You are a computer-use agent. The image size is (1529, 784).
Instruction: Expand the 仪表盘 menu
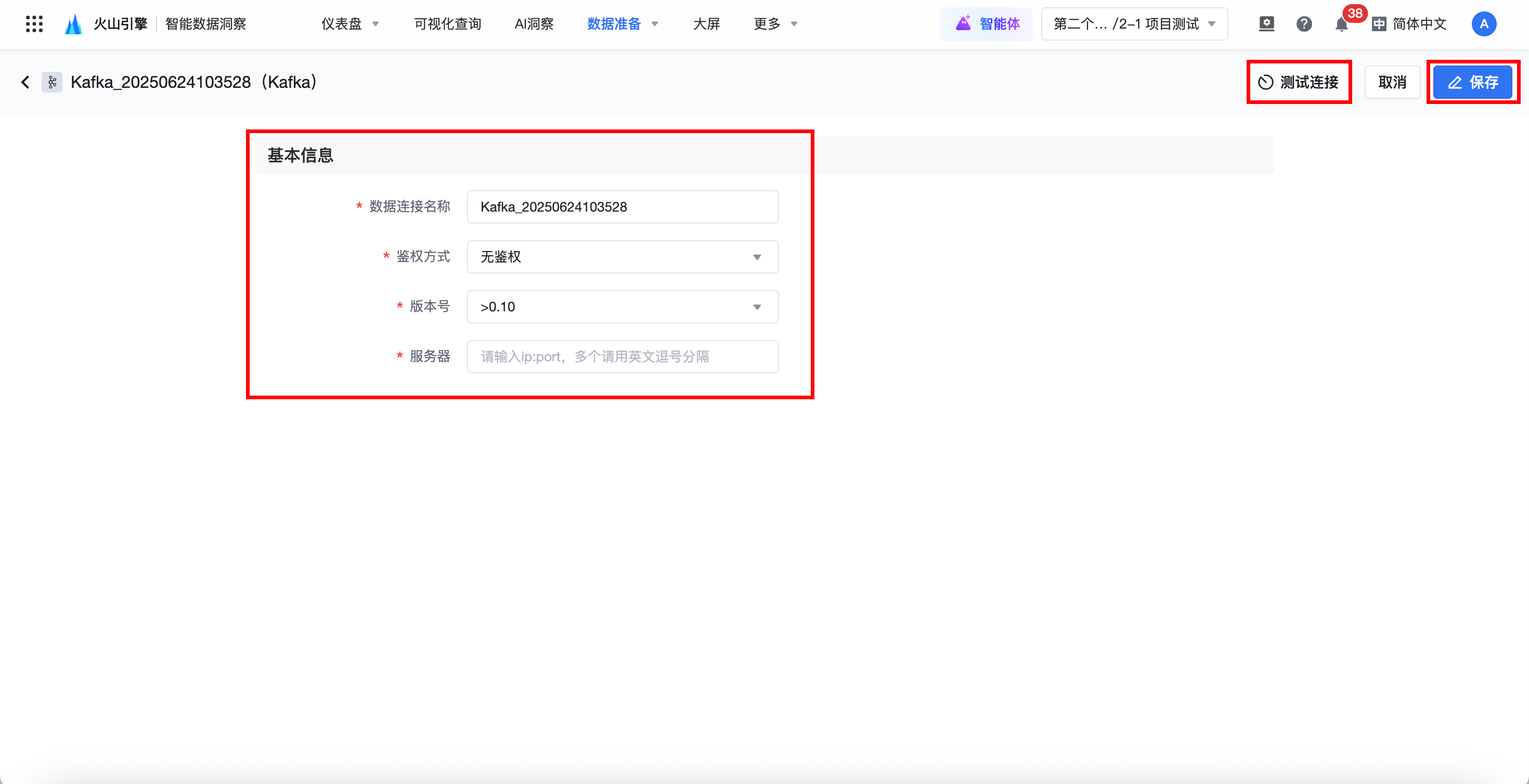[x=349, y=24]
